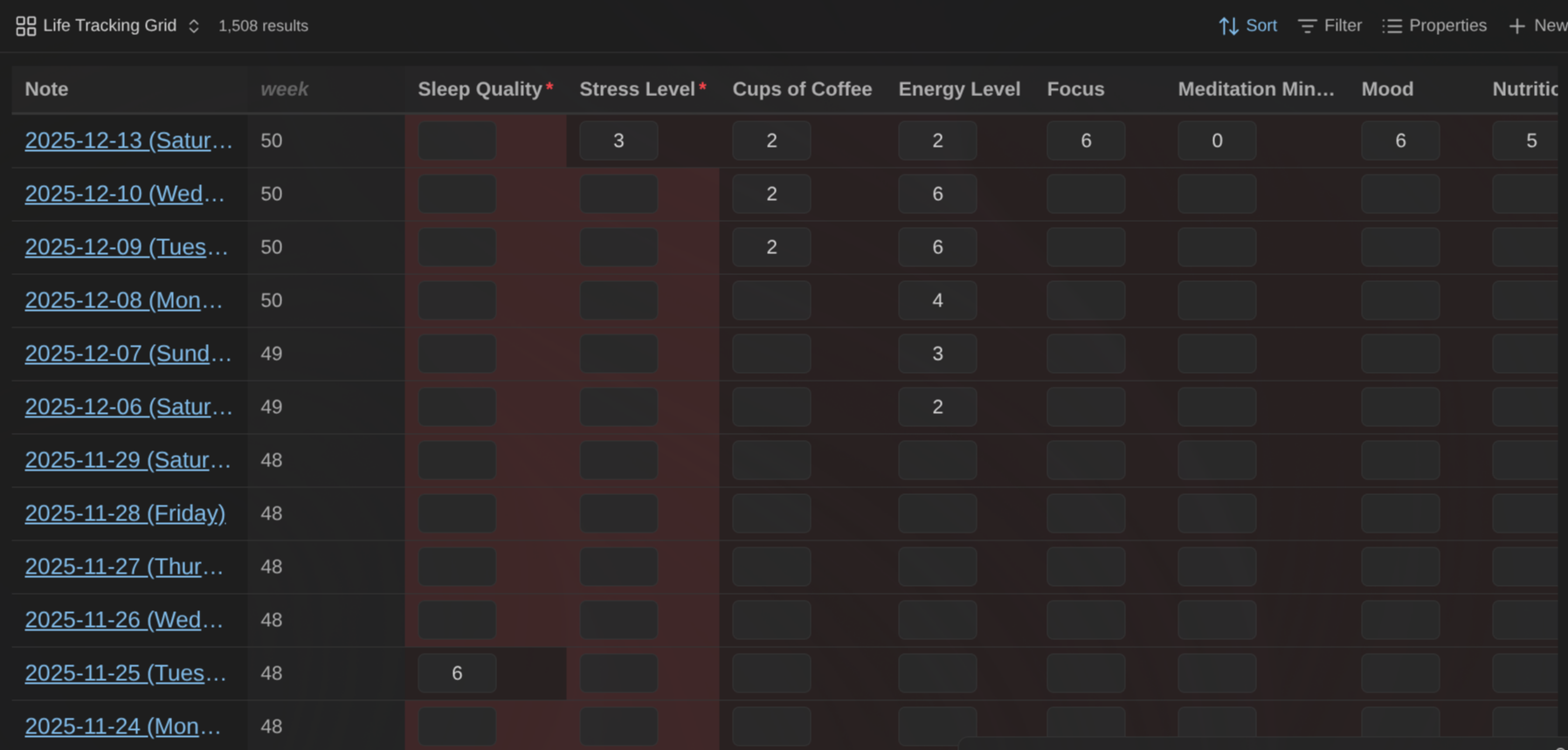Screen dimensions: 1568x750
Task: Click the Sleep Quality column header
Action: 485,89
